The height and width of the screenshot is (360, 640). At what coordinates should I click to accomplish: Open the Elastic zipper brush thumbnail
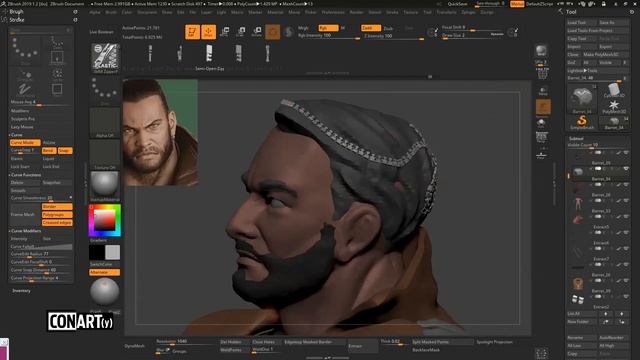coord(105,58)
